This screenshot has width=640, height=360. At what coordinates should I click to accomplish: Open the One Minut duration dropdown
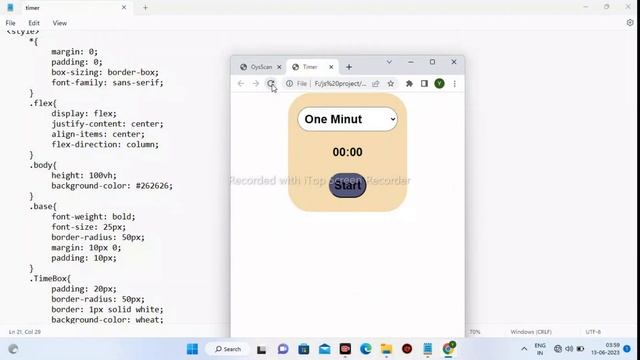click(347, 119)
